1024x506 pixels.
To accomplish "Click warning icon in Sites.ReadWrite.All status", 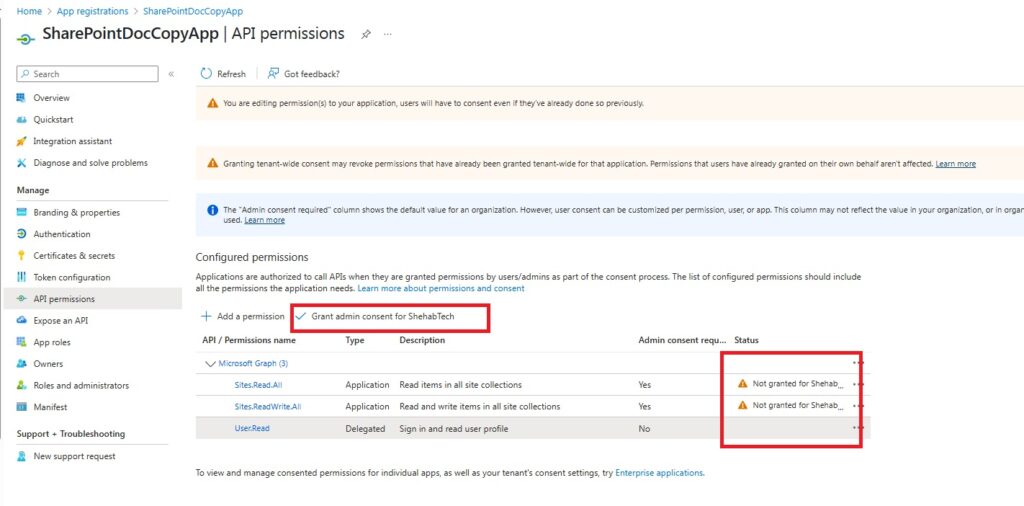I will pos(743,405).
